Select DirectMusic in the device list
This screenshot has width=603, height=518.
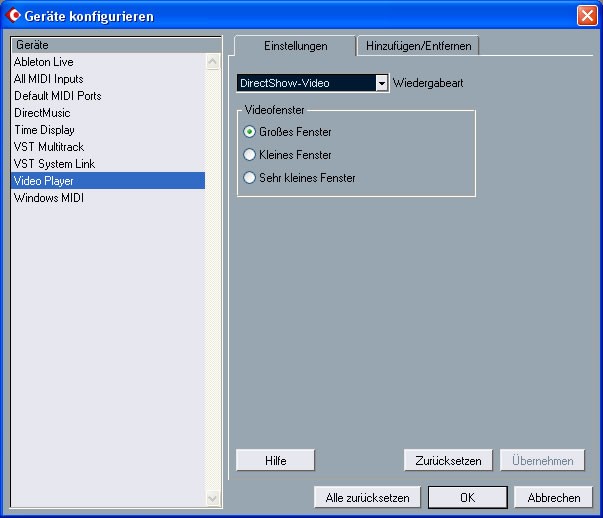pos(108,113)
